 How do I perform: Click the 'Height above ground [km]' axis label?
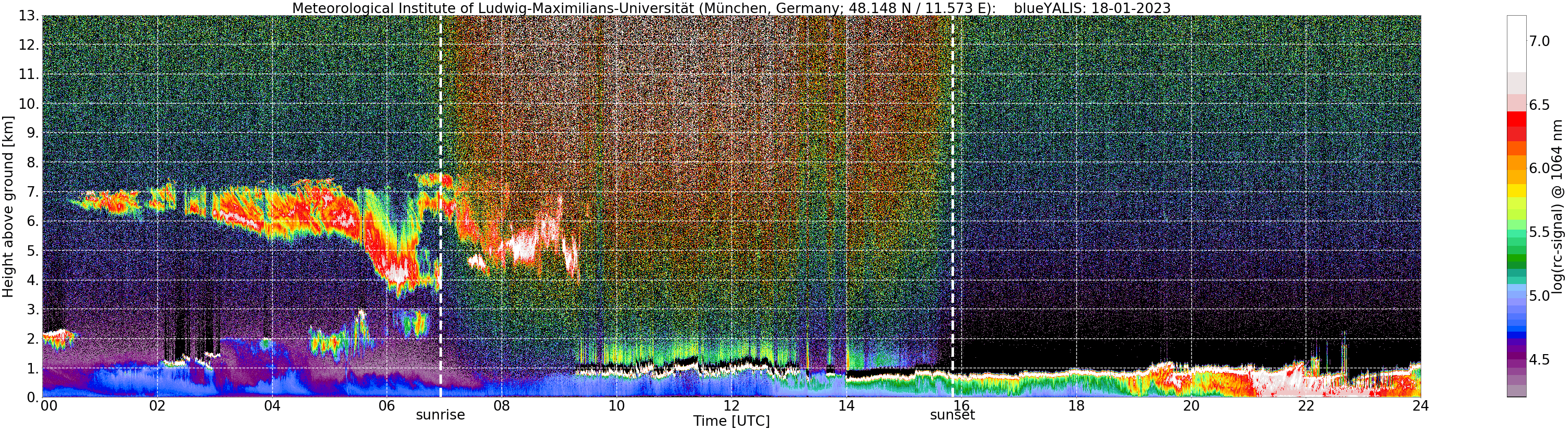click(x=8, y=207)
